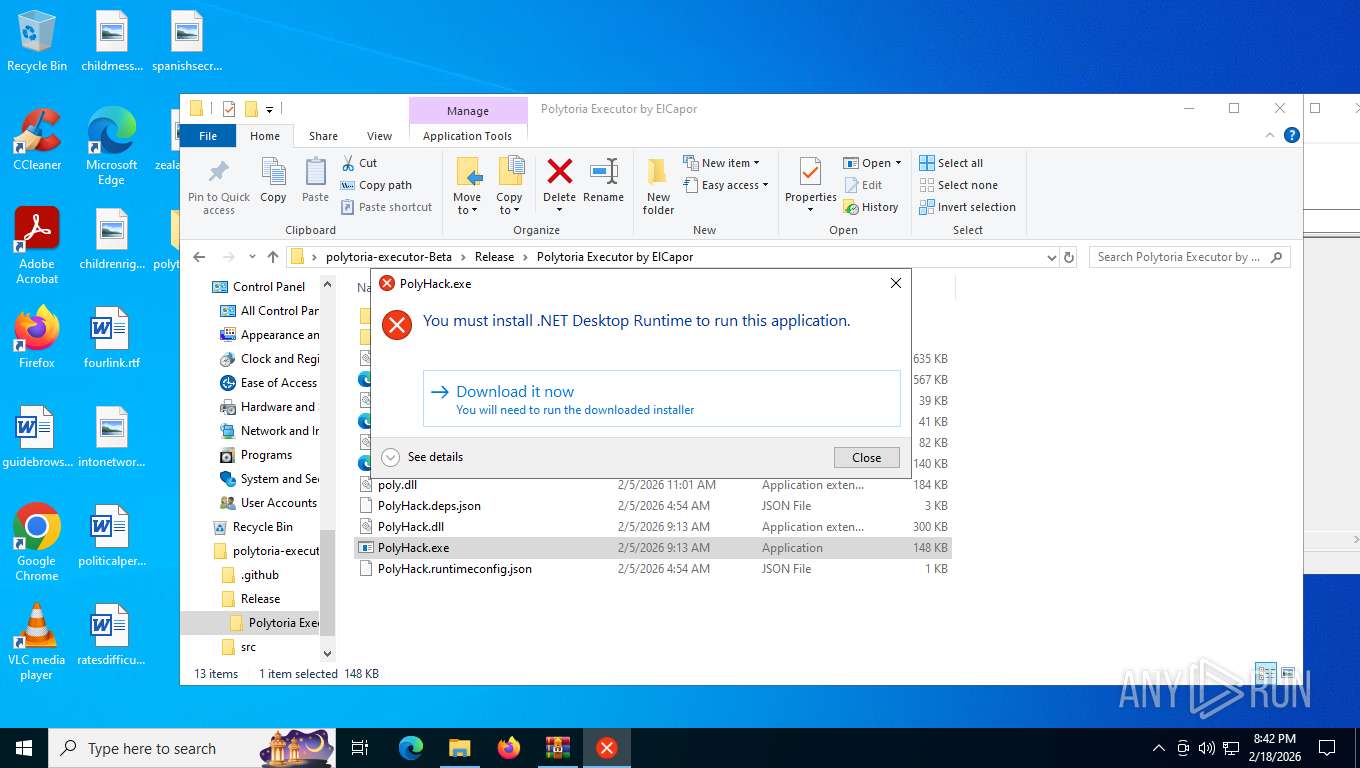Click the red Delete icon
Screen dimensions: 1360x768
click(560, 172)
